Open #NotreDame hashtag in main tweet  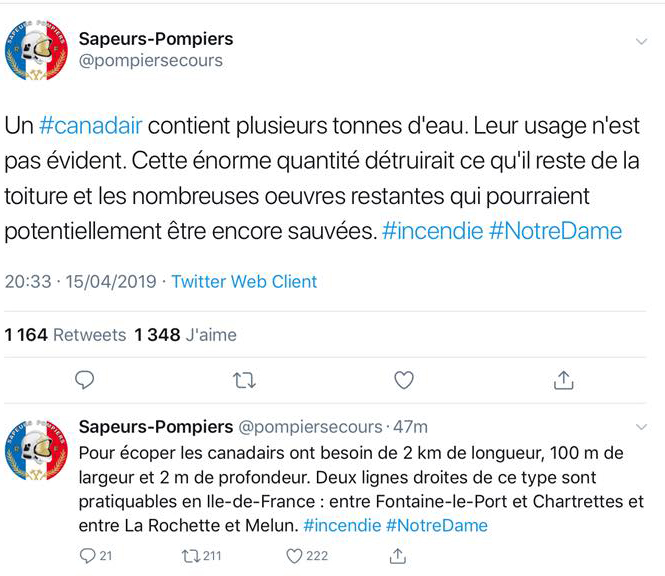[x=555, y=231]
